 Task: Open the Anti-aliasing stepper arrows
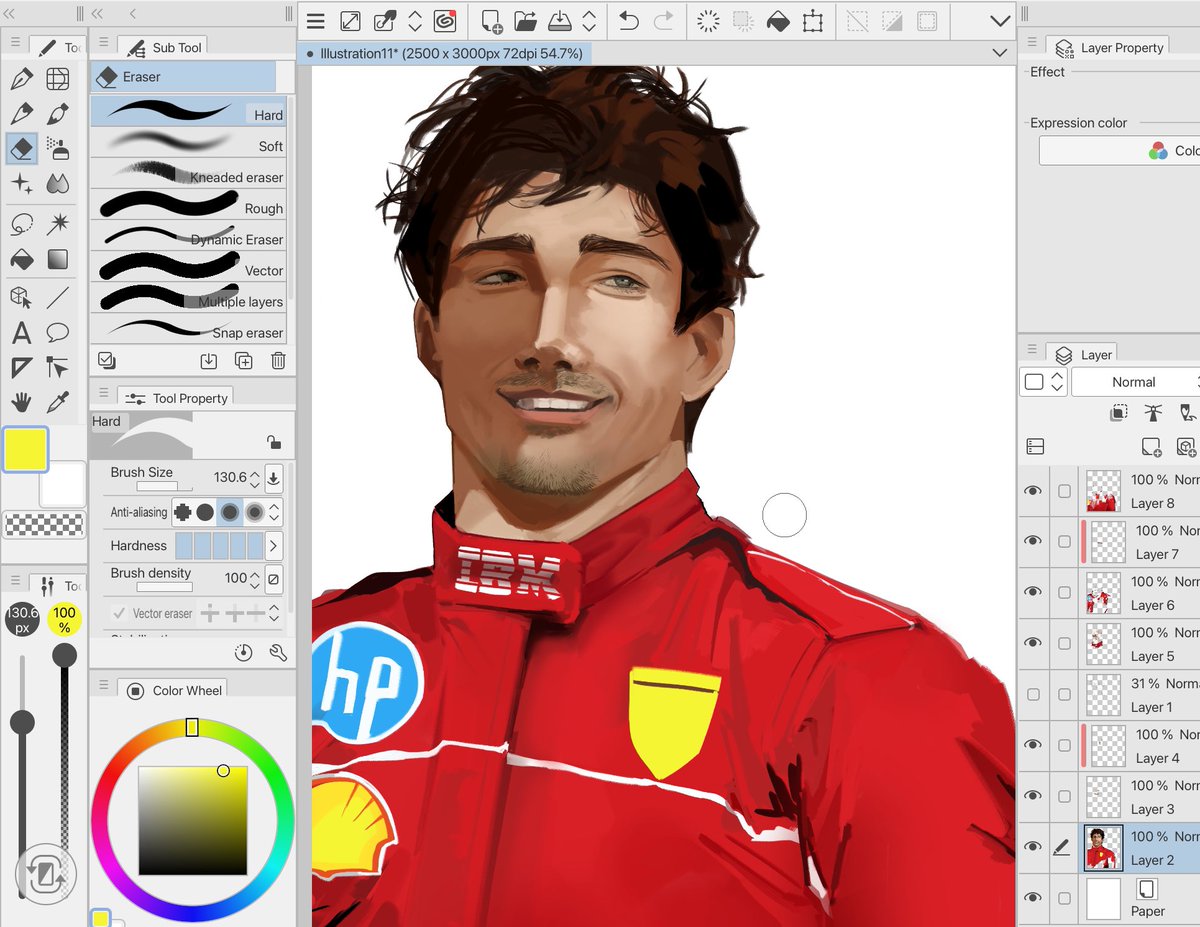pos(275,513)
